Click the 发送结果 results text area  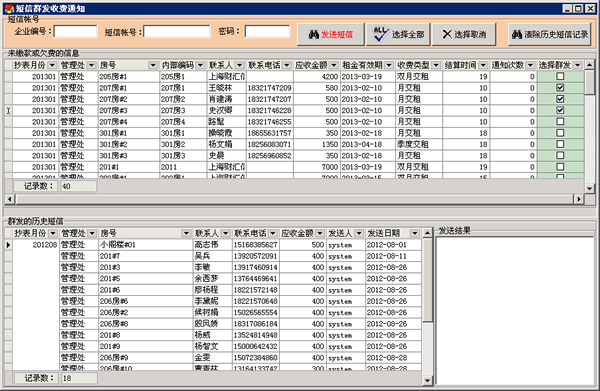click(x=515, y=311)
